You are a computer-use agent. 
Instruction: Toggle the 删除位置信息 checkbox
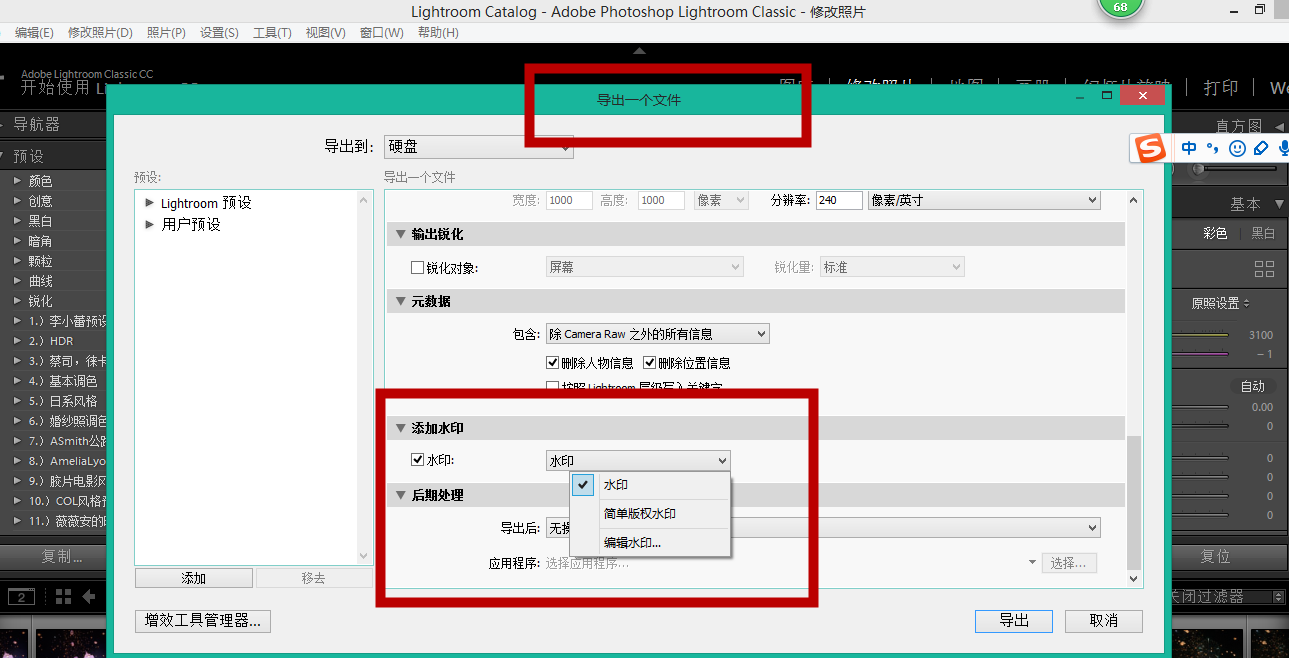pyautogui.click(x=649, y=363)
